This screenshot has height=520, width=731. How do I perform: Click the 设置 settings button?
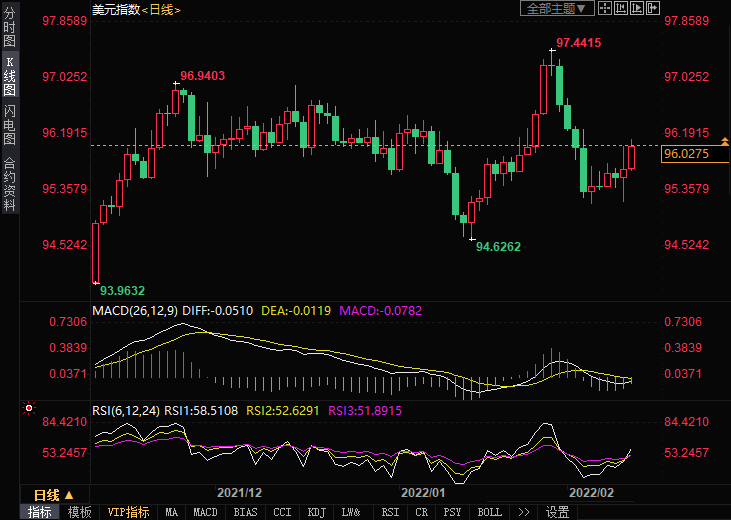coord(557,512)
